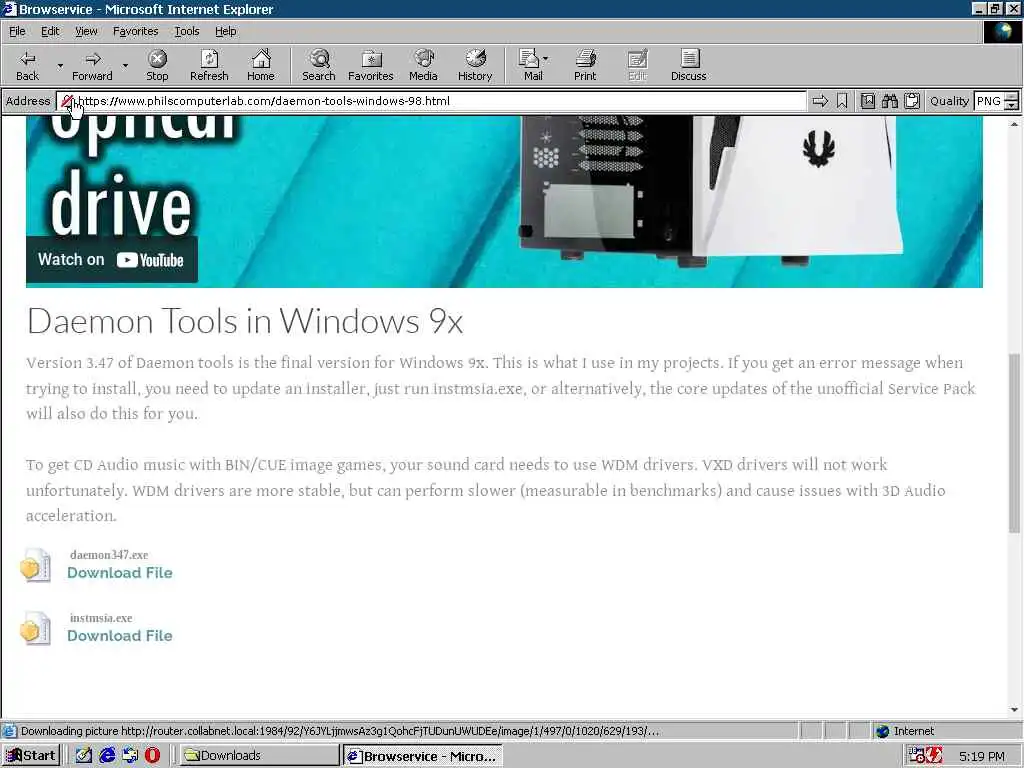Click the file icon beside instmsia.exe

35,628
